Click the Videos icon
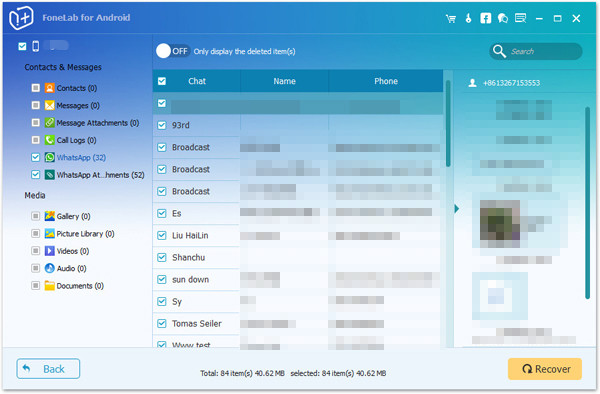 [x=50, y=251]
